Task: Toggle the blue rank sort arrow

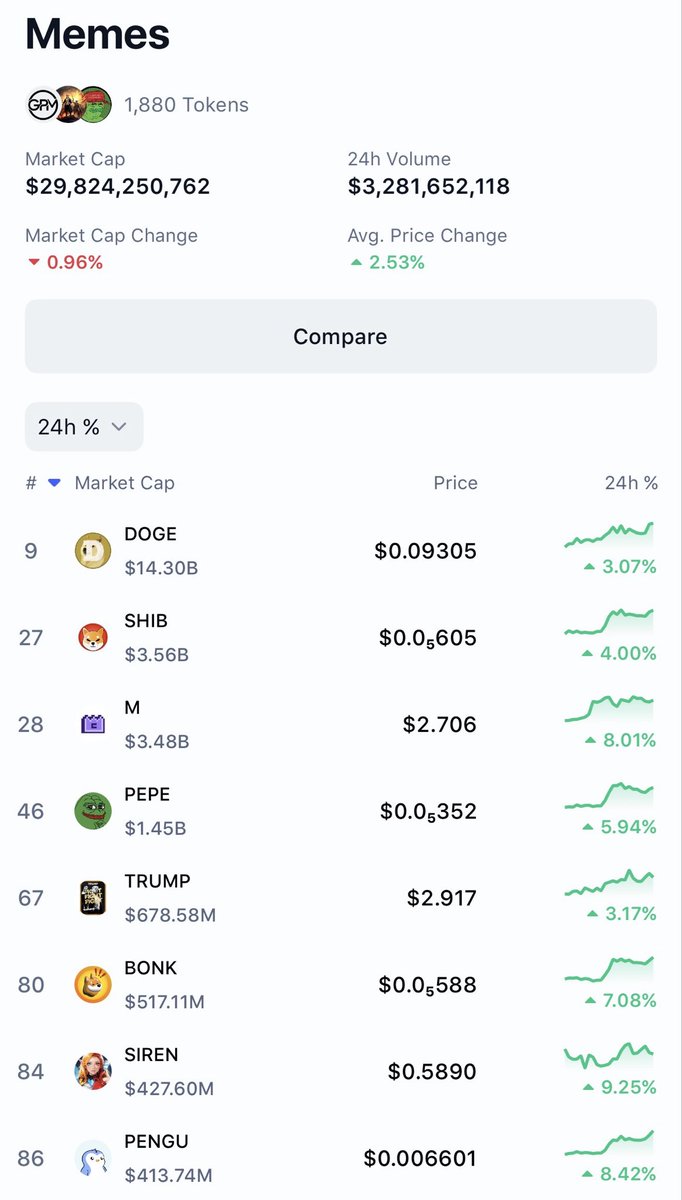Action: pos(54,484)
